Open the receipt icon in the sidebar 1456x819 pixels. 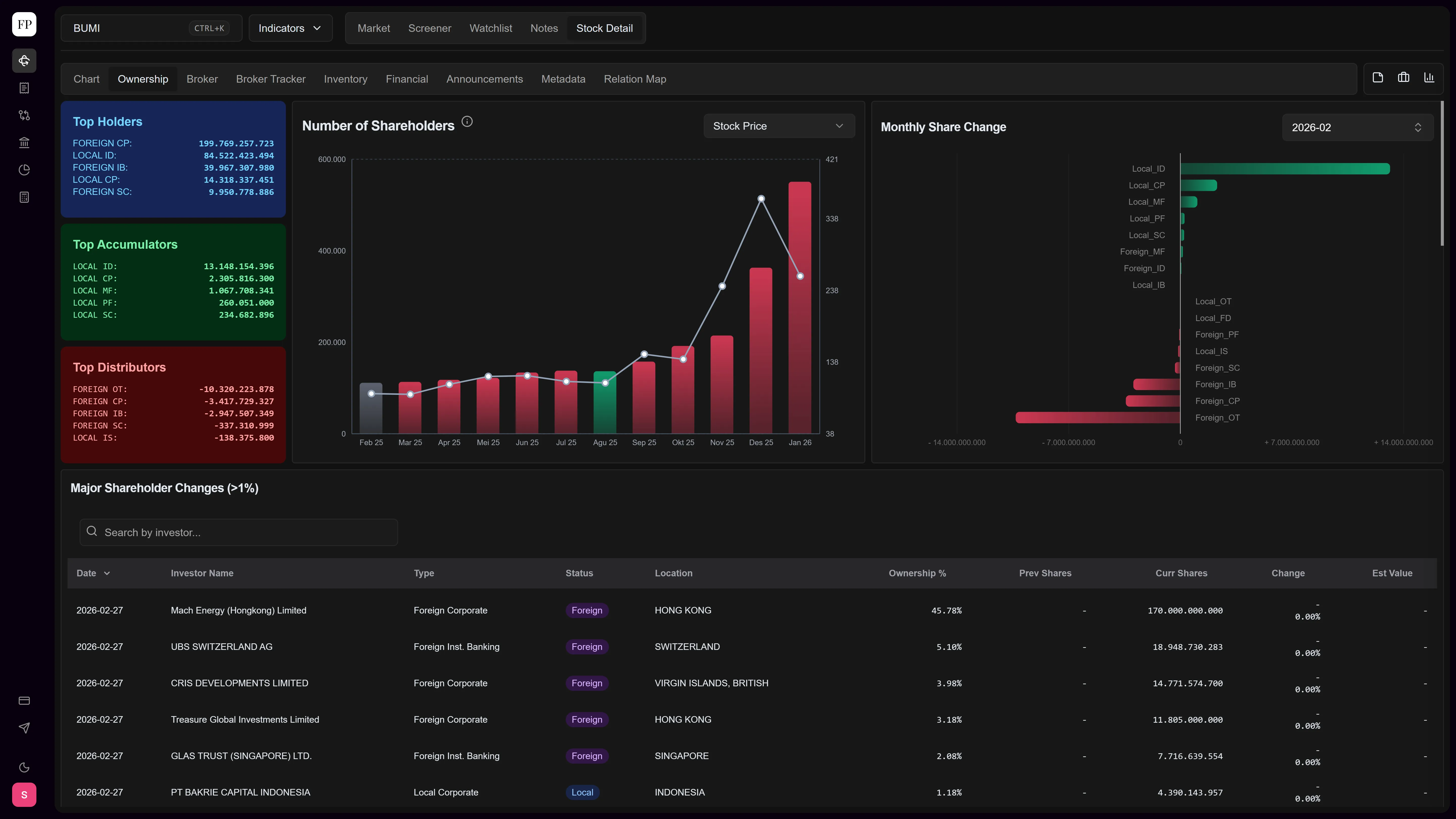click(x=24, y=88)
